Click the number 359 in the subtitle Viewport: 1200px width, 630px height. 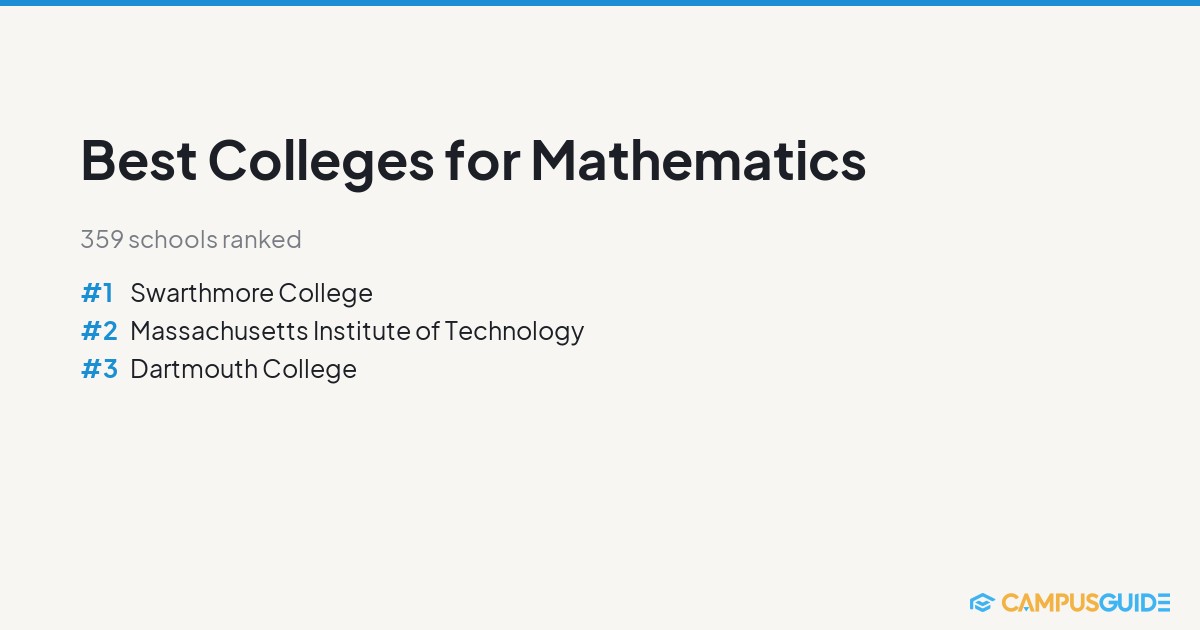102,240
